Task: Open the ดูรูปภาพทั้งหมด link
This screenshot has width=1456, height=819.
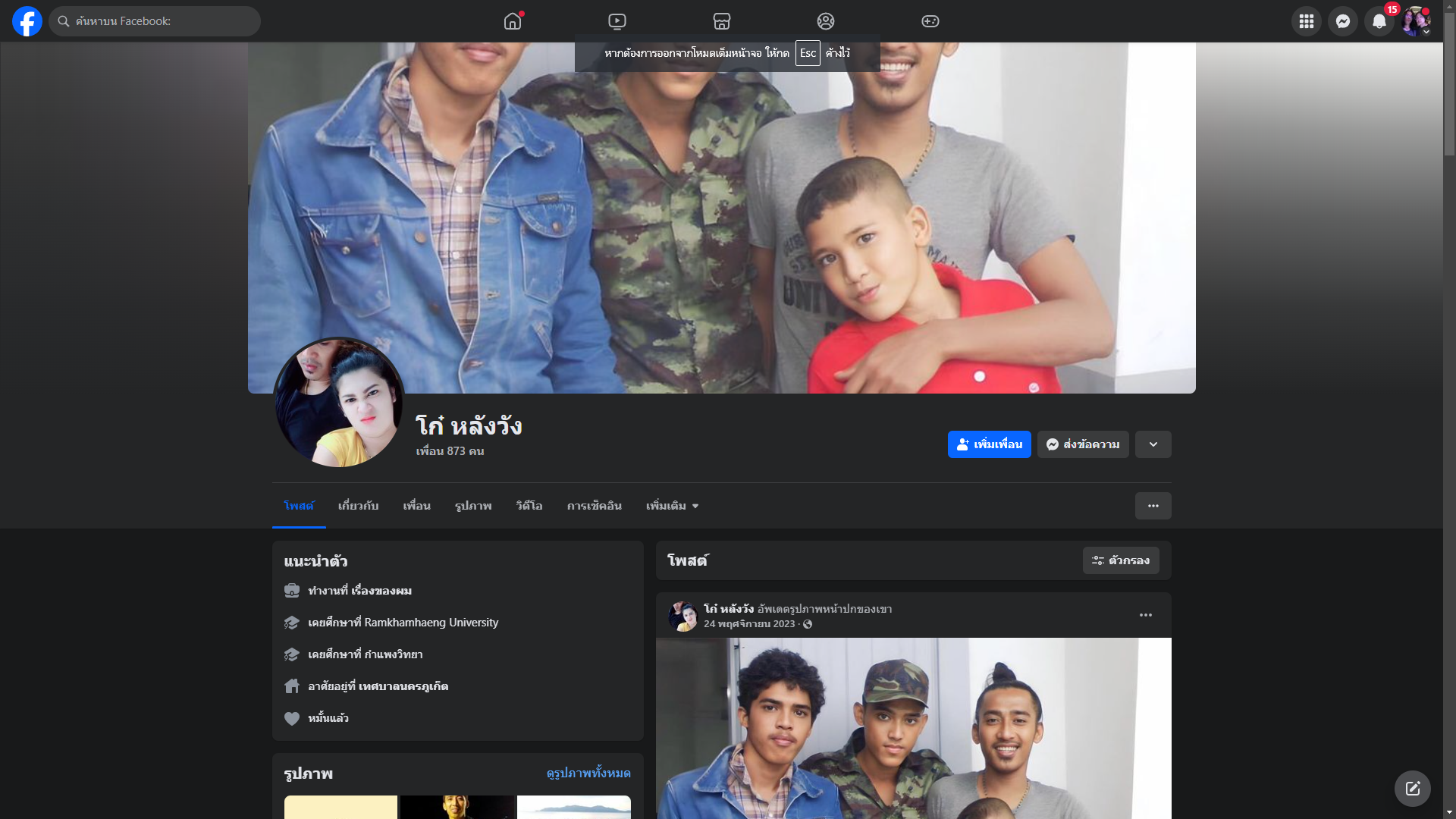Action: [x=588, y=773]
